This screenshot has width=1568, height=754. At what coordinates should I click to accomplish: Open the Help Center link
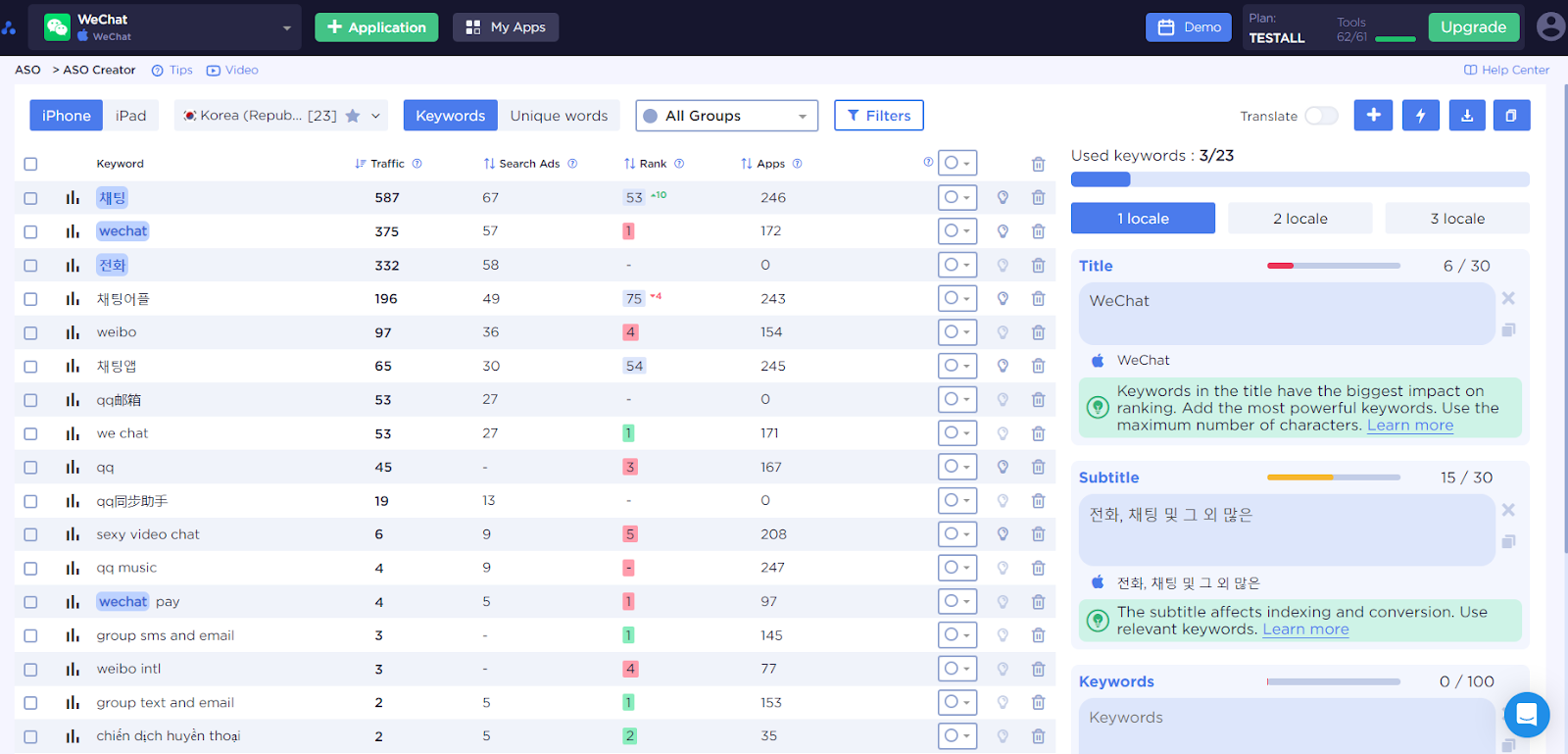pyautogui.click(x=1506, y=70)
